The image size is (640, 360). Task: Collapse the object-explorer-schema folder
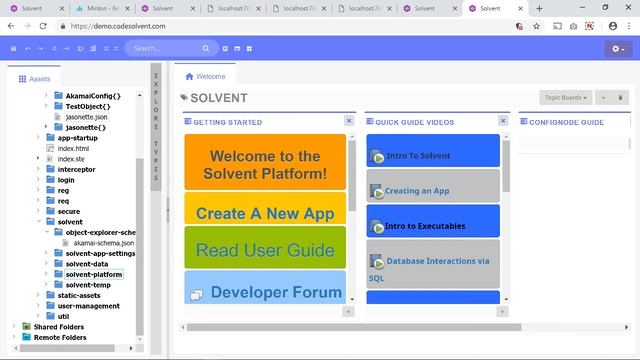tap(47, 232)
